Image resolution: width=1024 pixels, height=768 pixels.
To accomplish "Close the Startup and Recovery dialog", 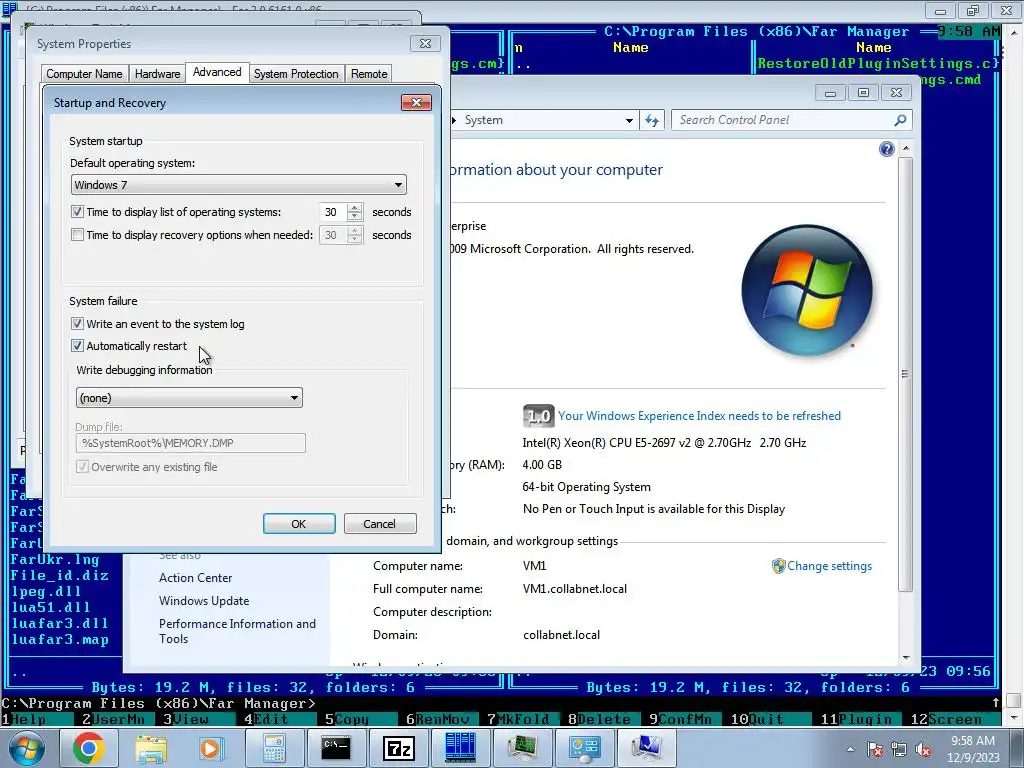I will (x=416, y=103).
